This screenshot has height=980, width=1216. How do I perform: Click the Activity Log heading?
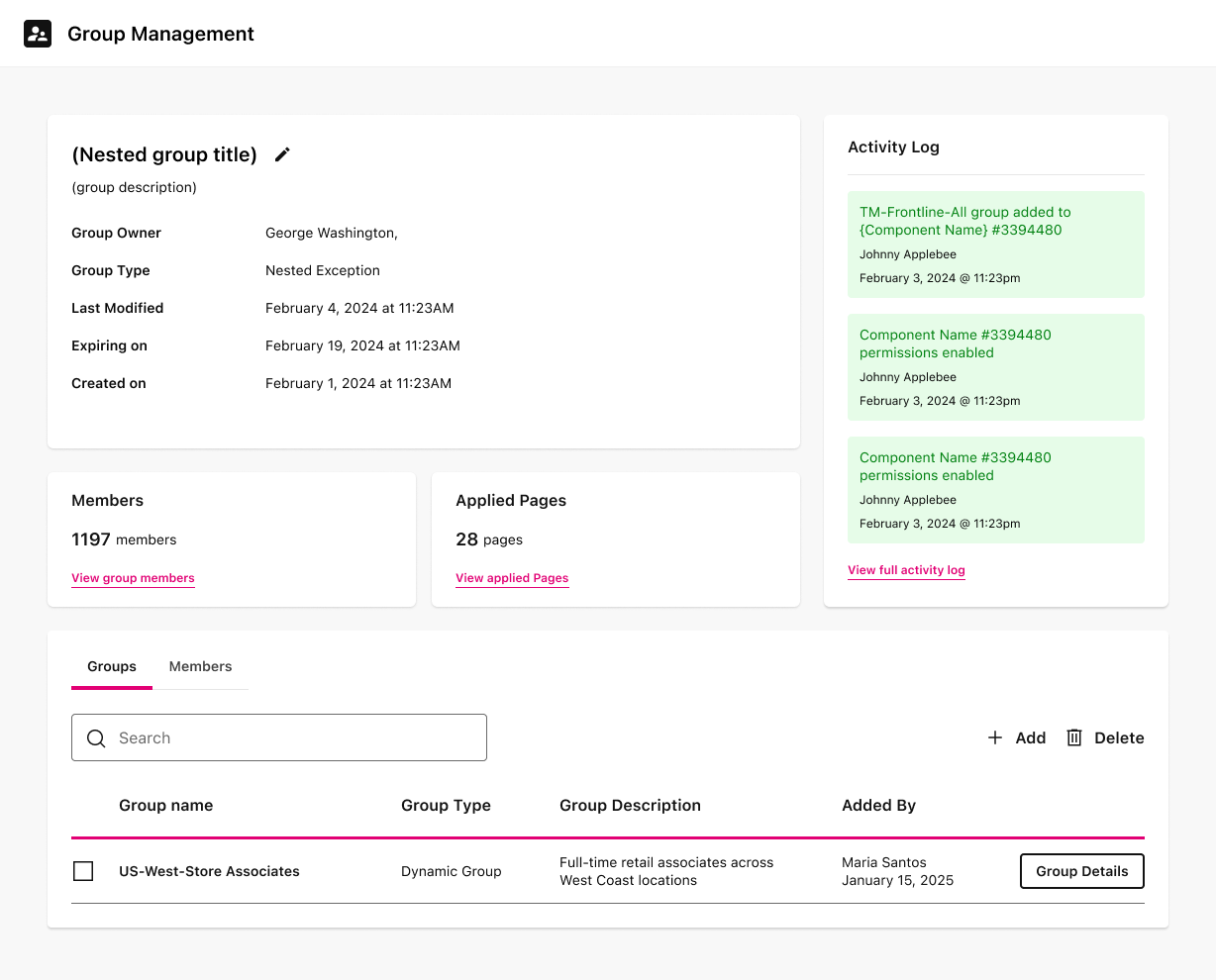893,147
